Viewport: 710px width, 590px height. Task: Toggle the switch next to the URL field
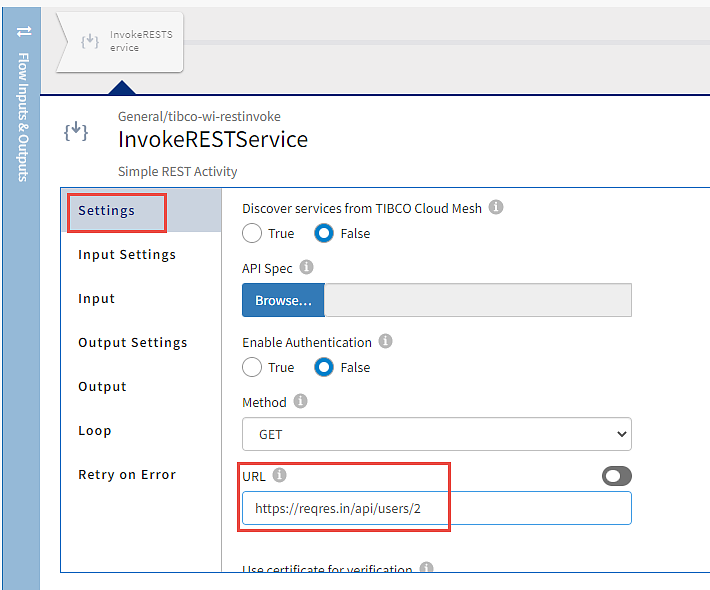617,476
